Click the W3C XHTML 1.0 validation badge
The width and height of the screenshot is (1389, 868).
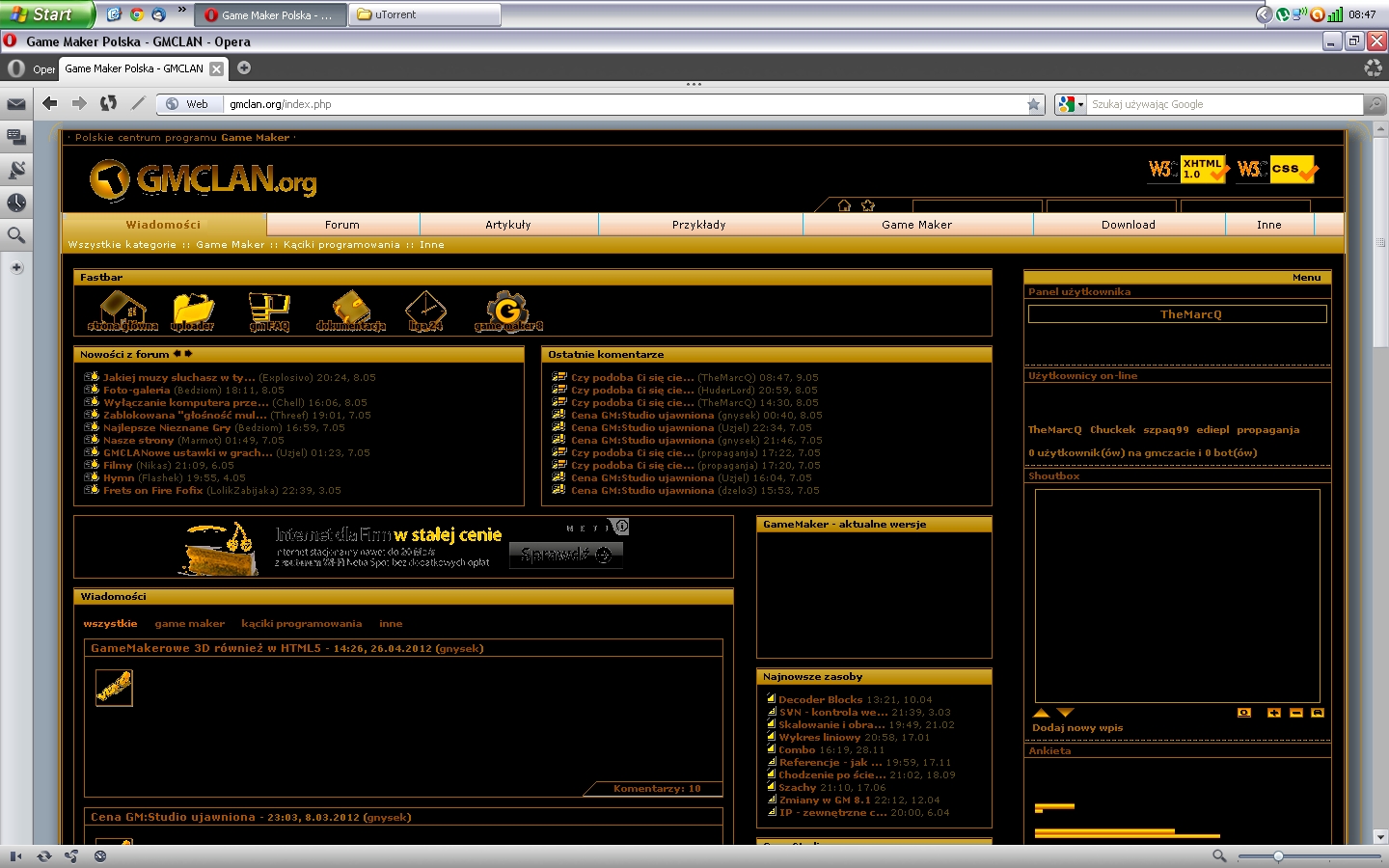[1188, 169]
